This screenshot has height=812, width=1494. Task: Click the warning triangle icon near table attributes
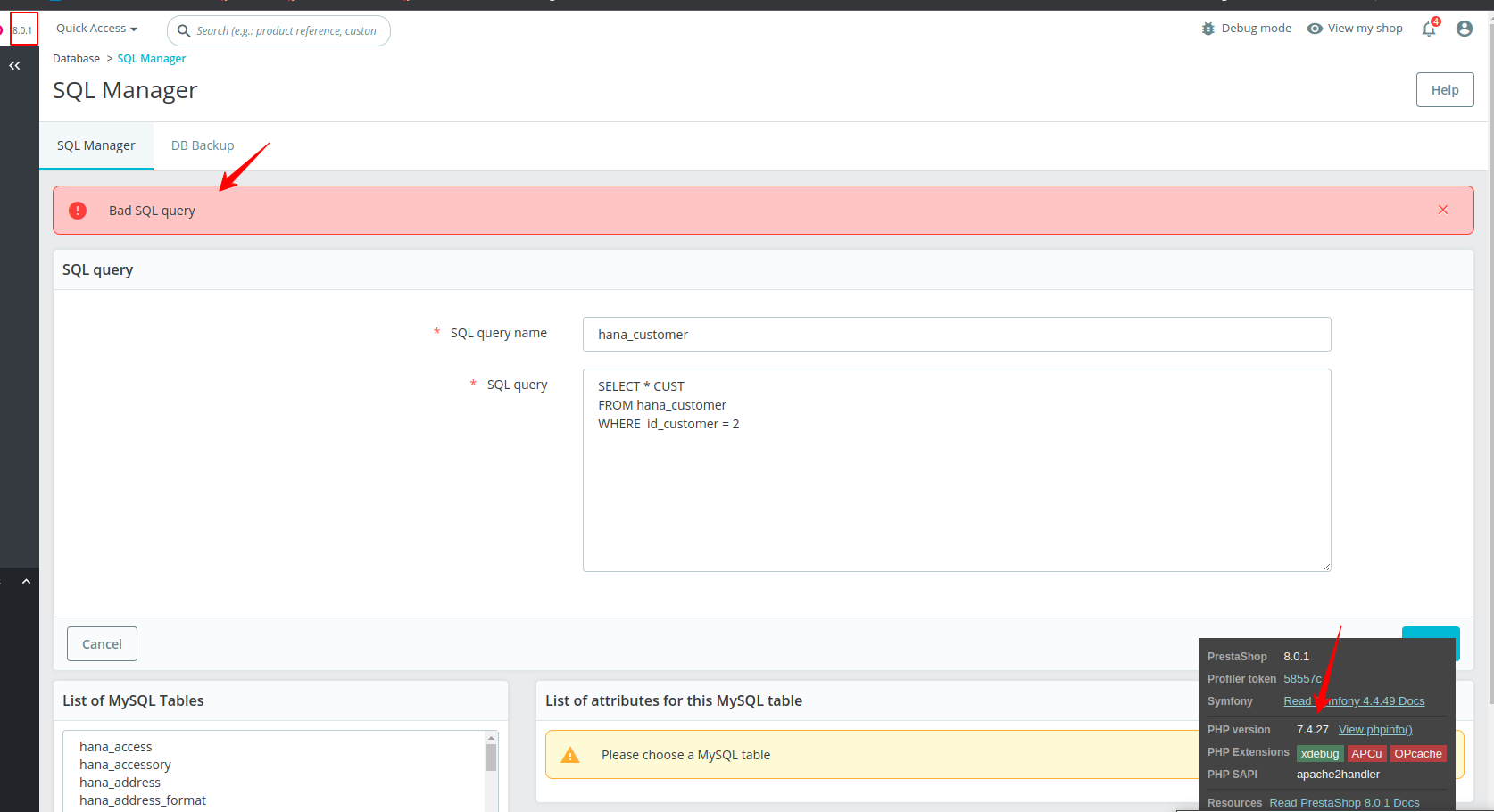click(x=570, y=754)
